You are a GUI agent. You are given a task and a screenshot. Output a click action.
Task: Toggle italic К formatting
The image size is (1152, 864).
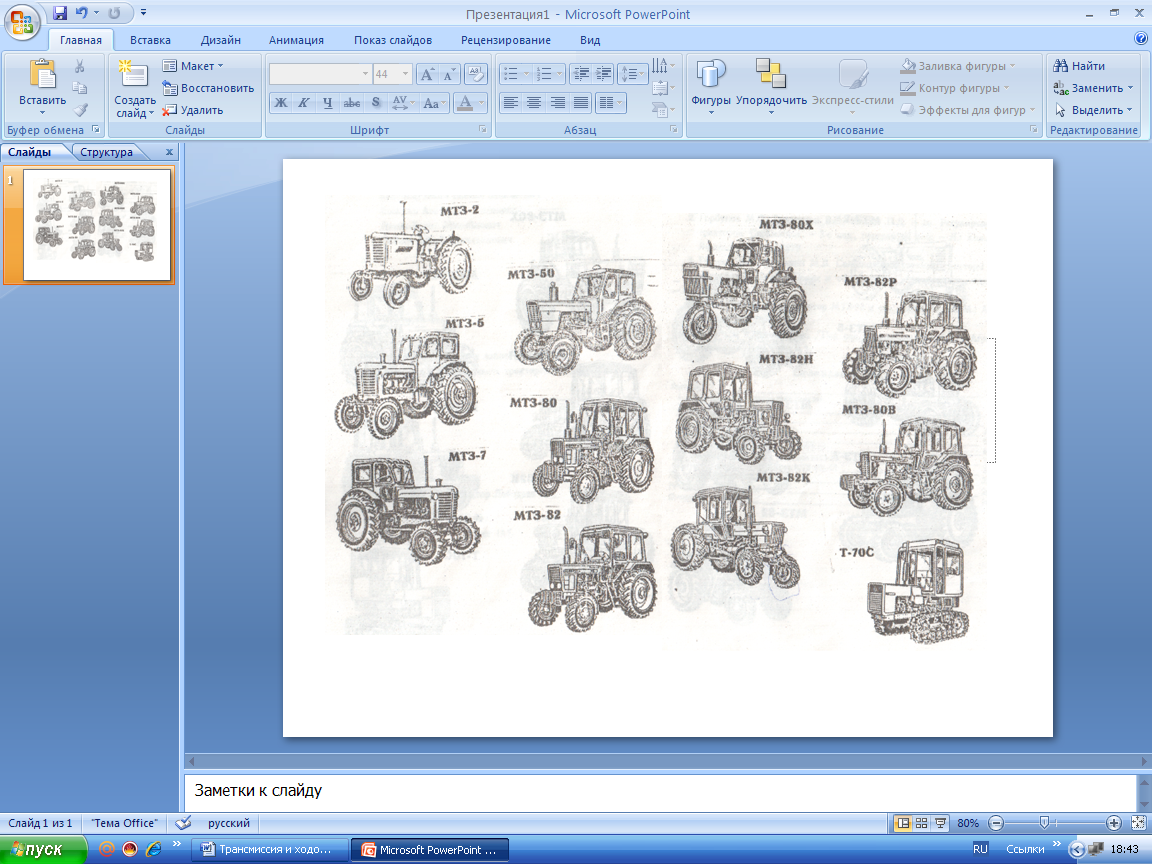coord(304,103)
